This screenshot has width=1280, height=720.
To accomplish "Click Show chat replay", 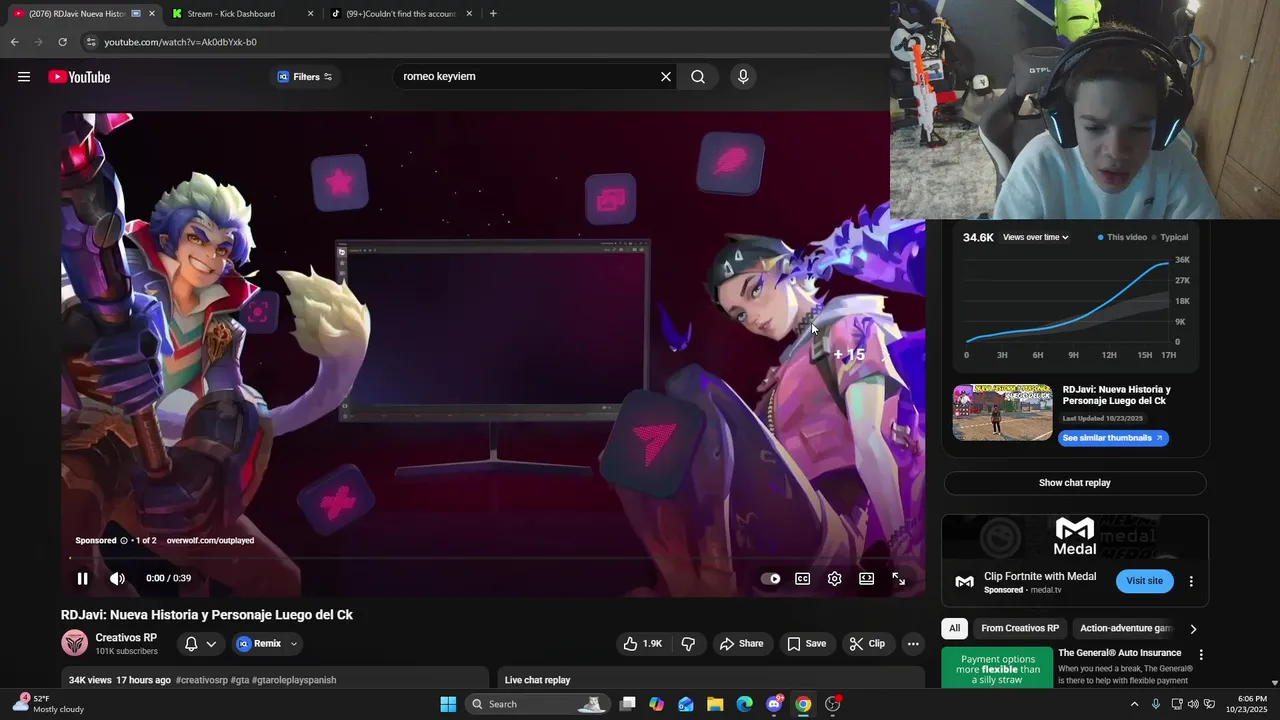I will point(1075,483).
